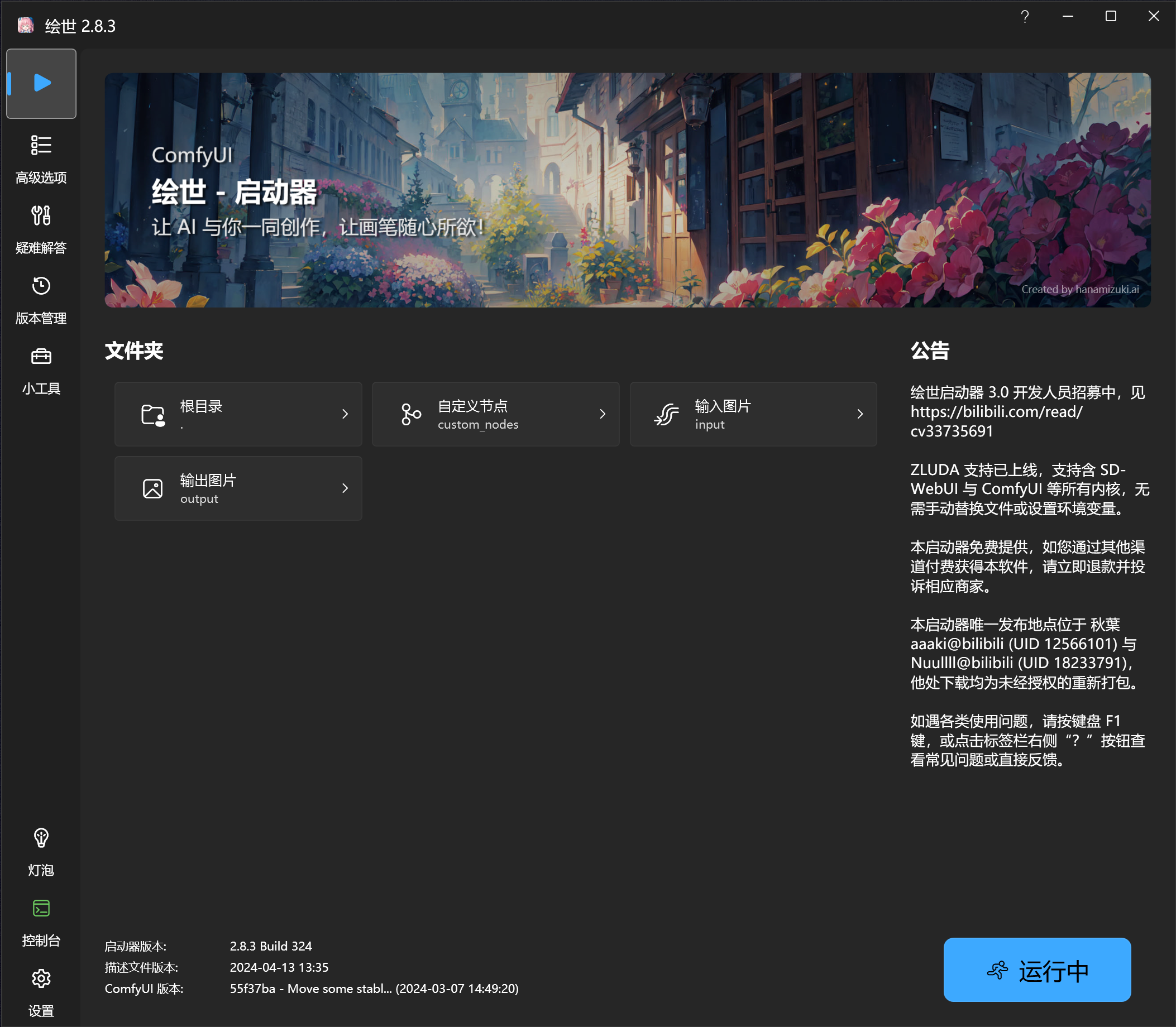This screenshot has width=1176, height=1027.
Task: Open the 控制台 terminal icon
Action: 41,908
